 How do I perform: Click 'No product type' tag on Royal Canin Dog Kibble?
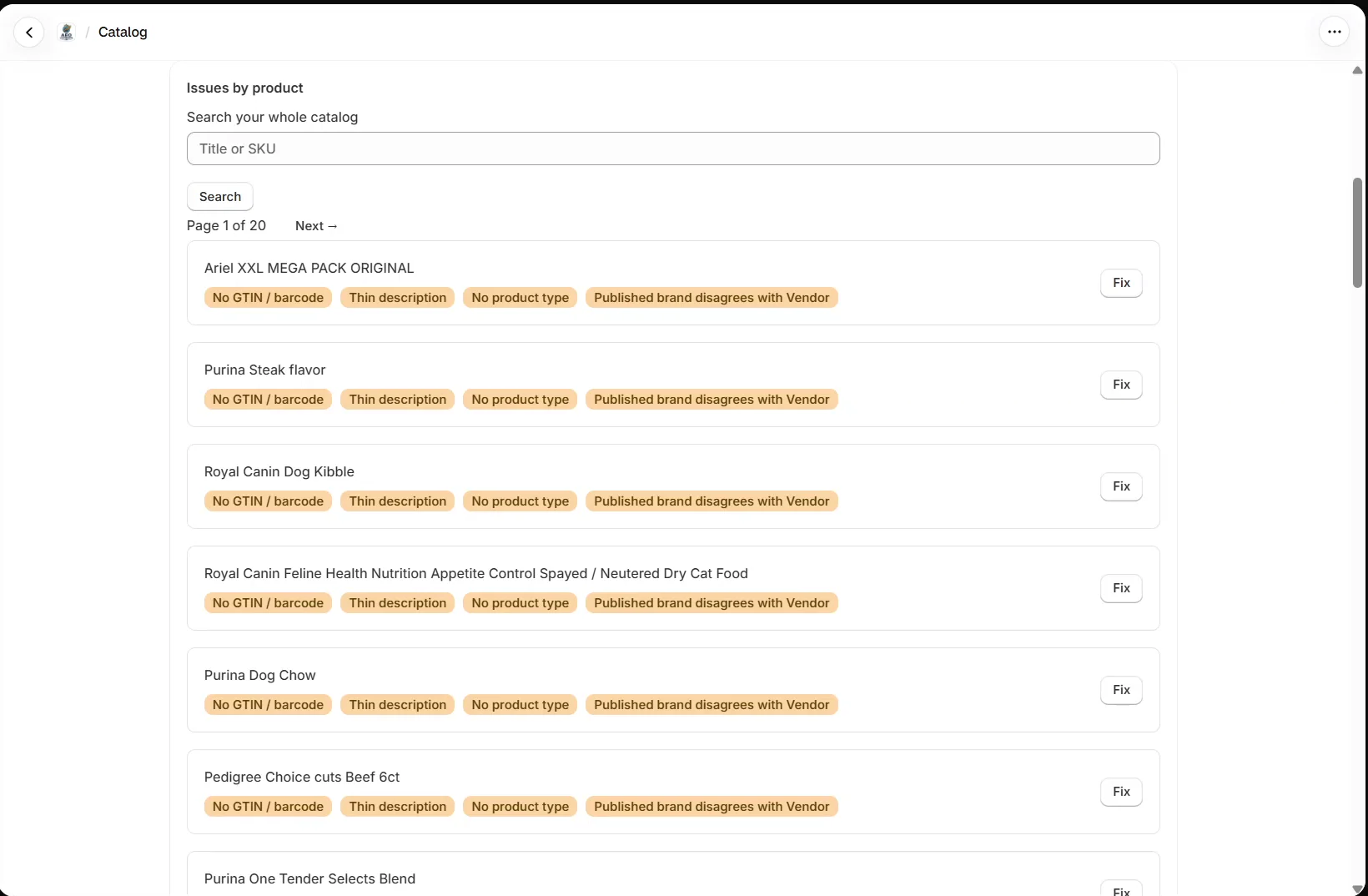point(521,501)
